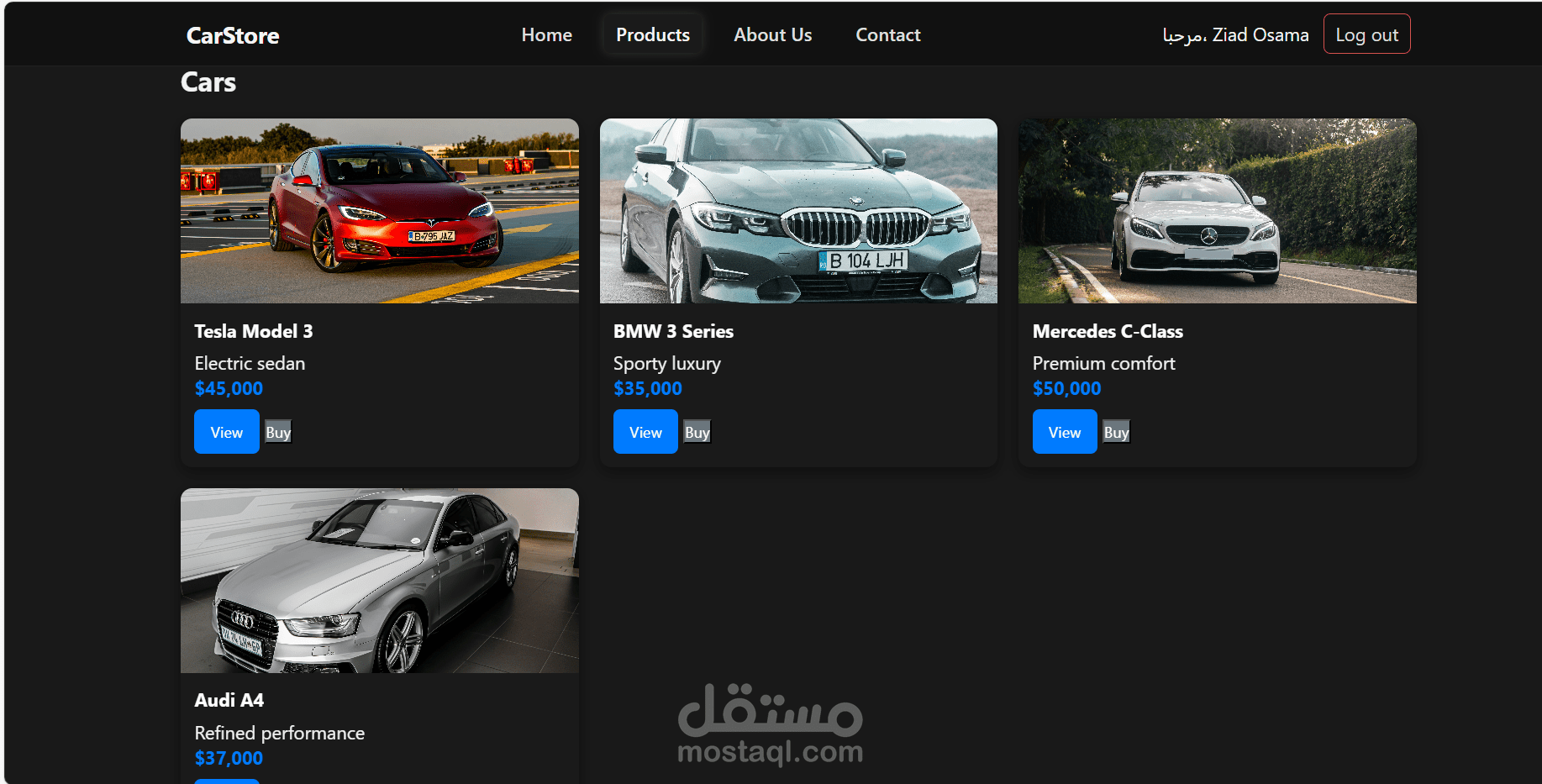Click the Ziad Osama greeting text
This screenshot has width=1542, height=784.
click(x=1235, y=35)
